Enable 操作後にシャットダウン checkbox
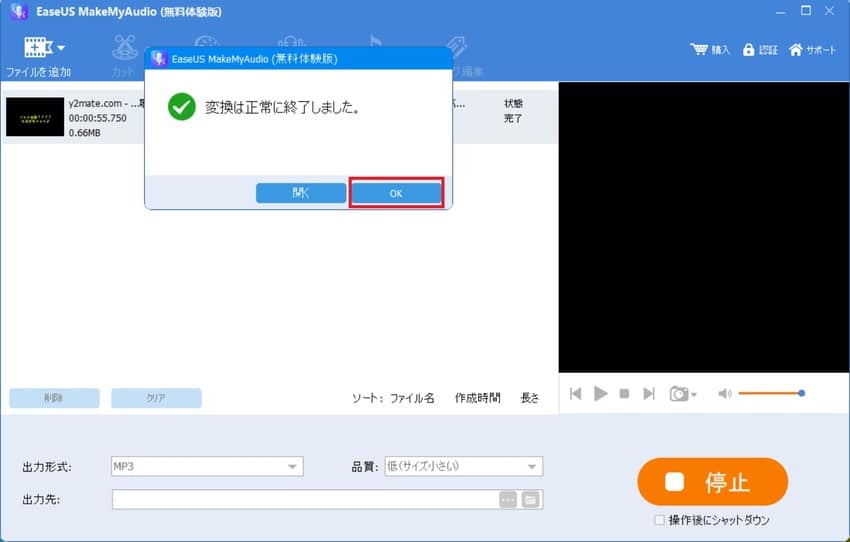 coord(659,520)
